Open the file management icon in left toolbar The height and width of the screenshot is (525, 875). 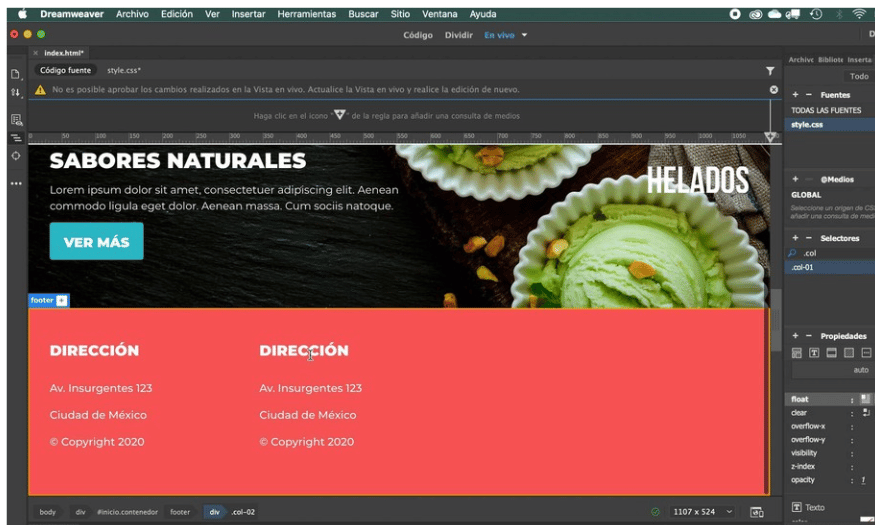pyautogui.click(x=15, y=74)
